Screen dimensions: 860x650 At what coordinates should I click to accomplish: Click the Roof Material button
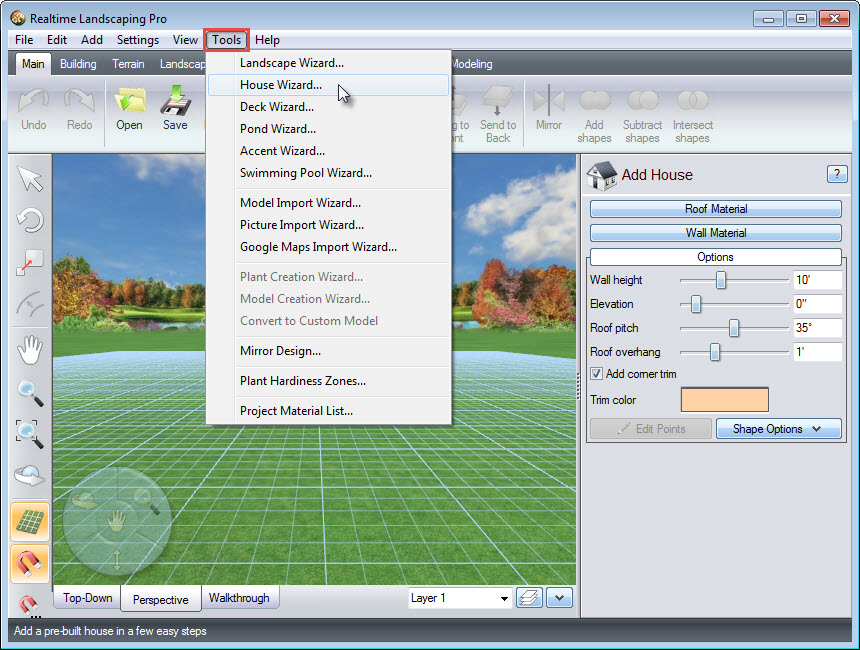(716, 209)
